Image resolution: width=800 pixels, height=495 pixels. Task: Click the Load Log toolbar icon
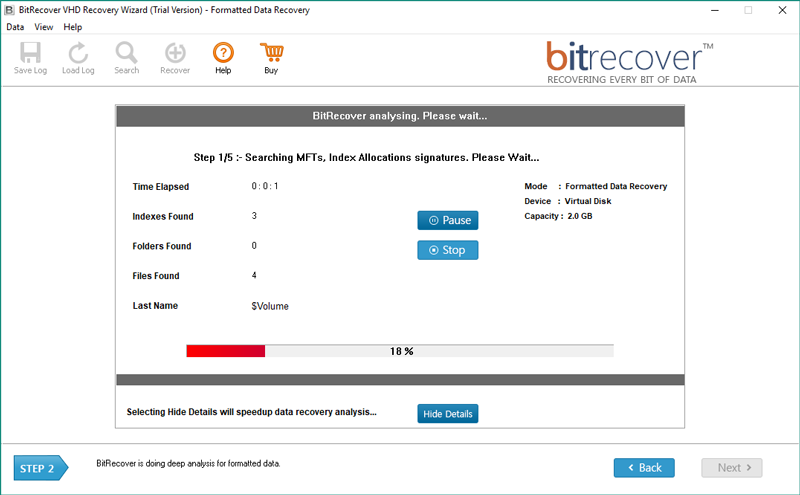(x=78, y=58)
